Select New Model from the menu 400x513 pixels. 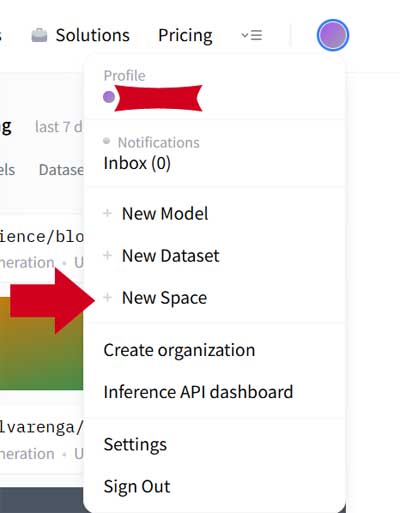click(165, 213)
